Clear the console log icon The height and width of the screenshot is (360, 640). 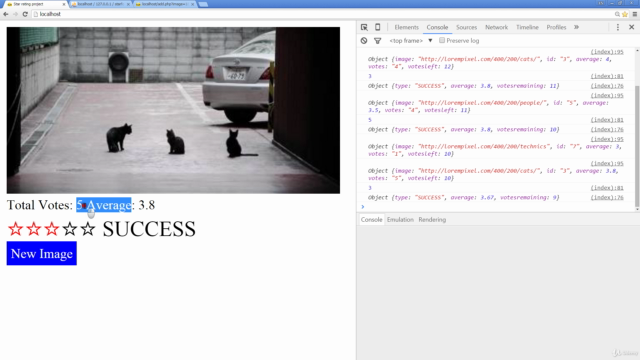tap(364, 41)
